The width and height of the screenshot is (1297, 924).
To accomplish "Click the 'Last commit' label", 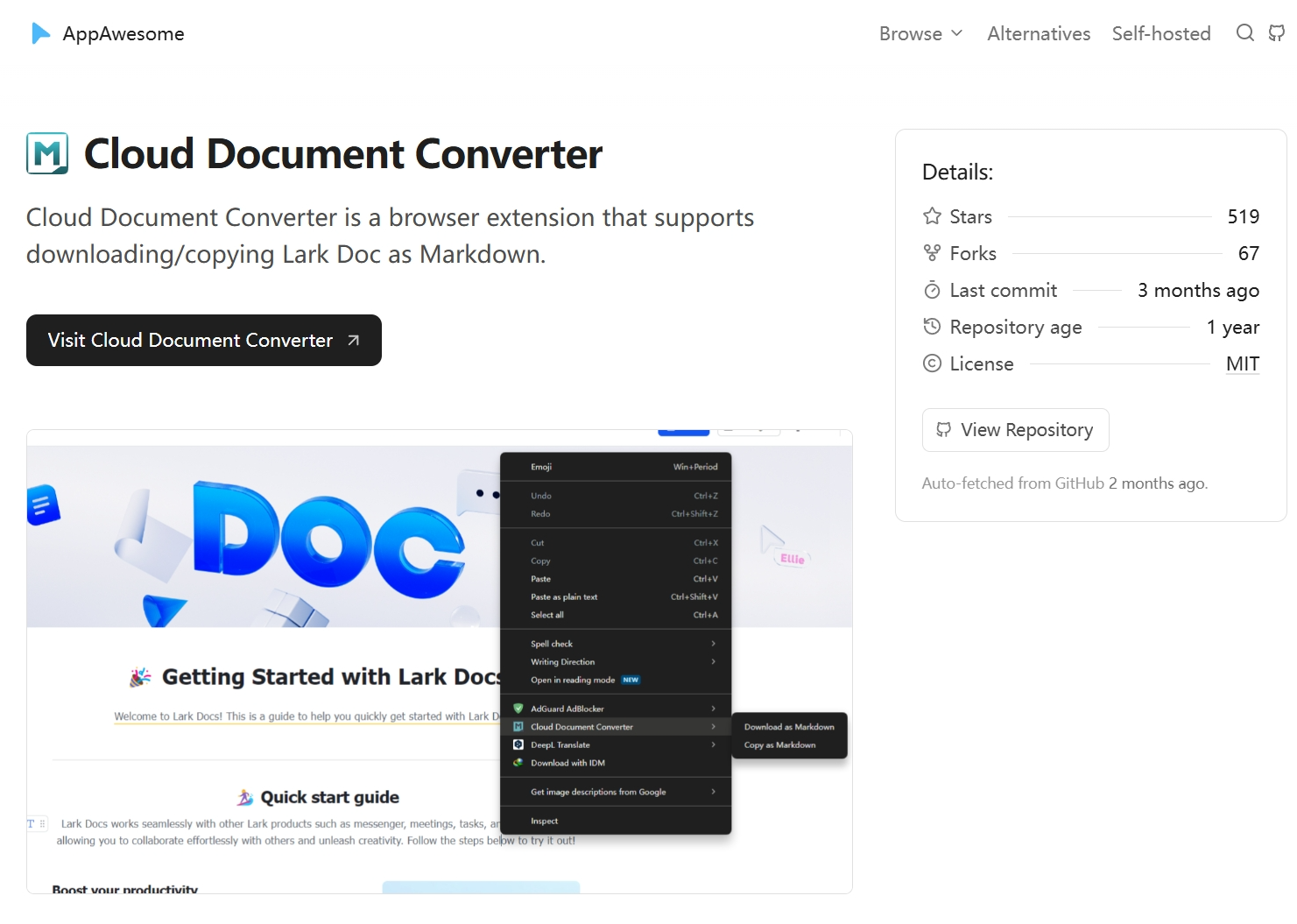I will (x=1003, y=290).
